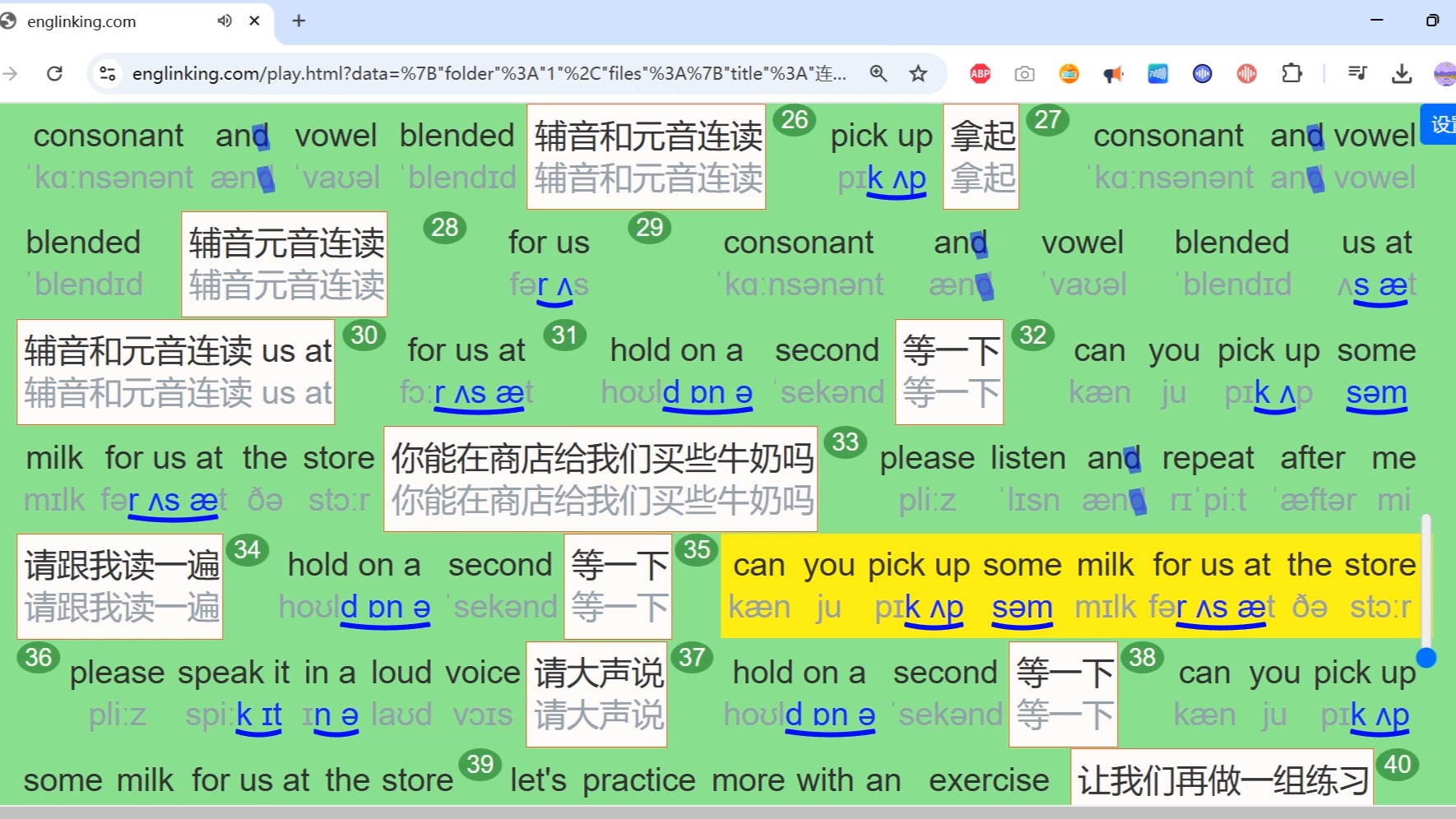Click the phrase 'for us' after 28

[x=549, y=243]
